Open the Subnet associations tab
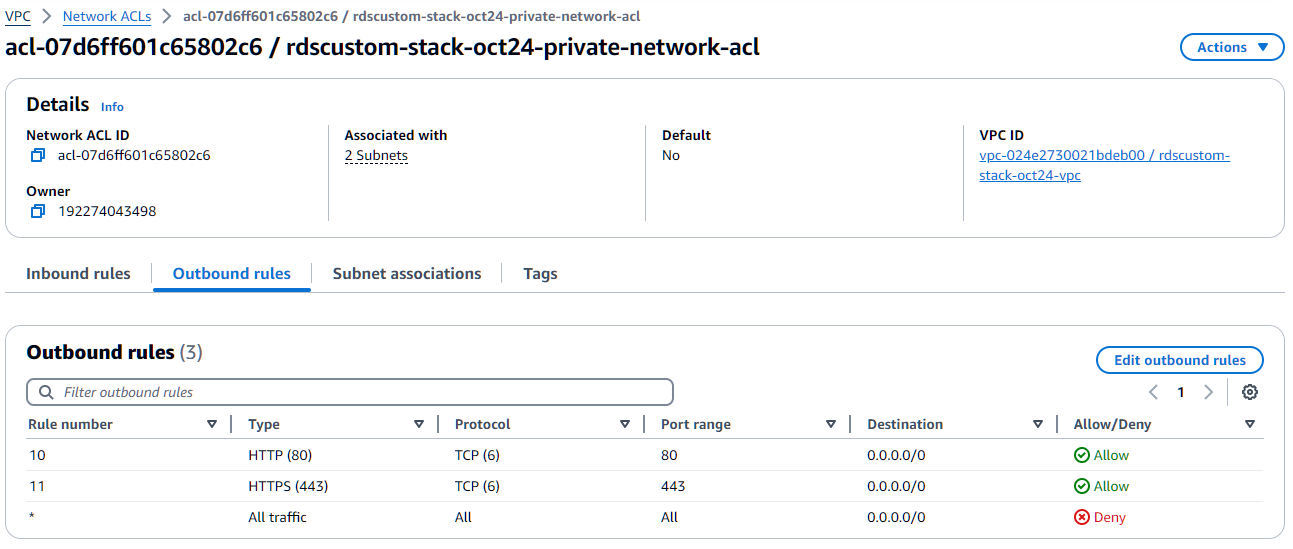This screenshot has height=549, width=1293. click(407, 273)
